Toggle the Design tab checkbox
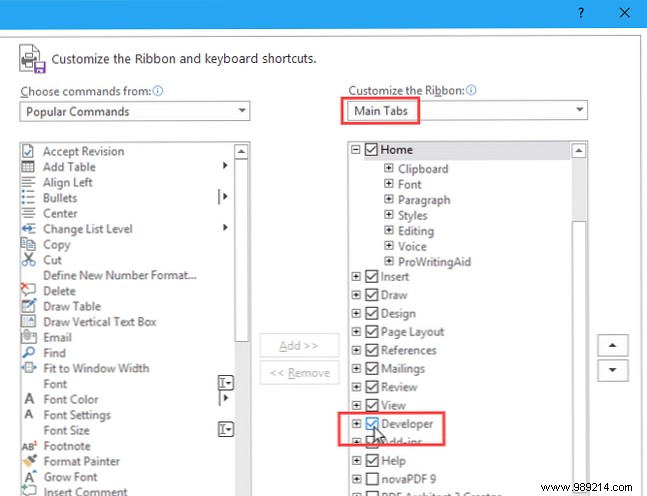This screenshot has width=647, height=496. (x=372, y=313)
